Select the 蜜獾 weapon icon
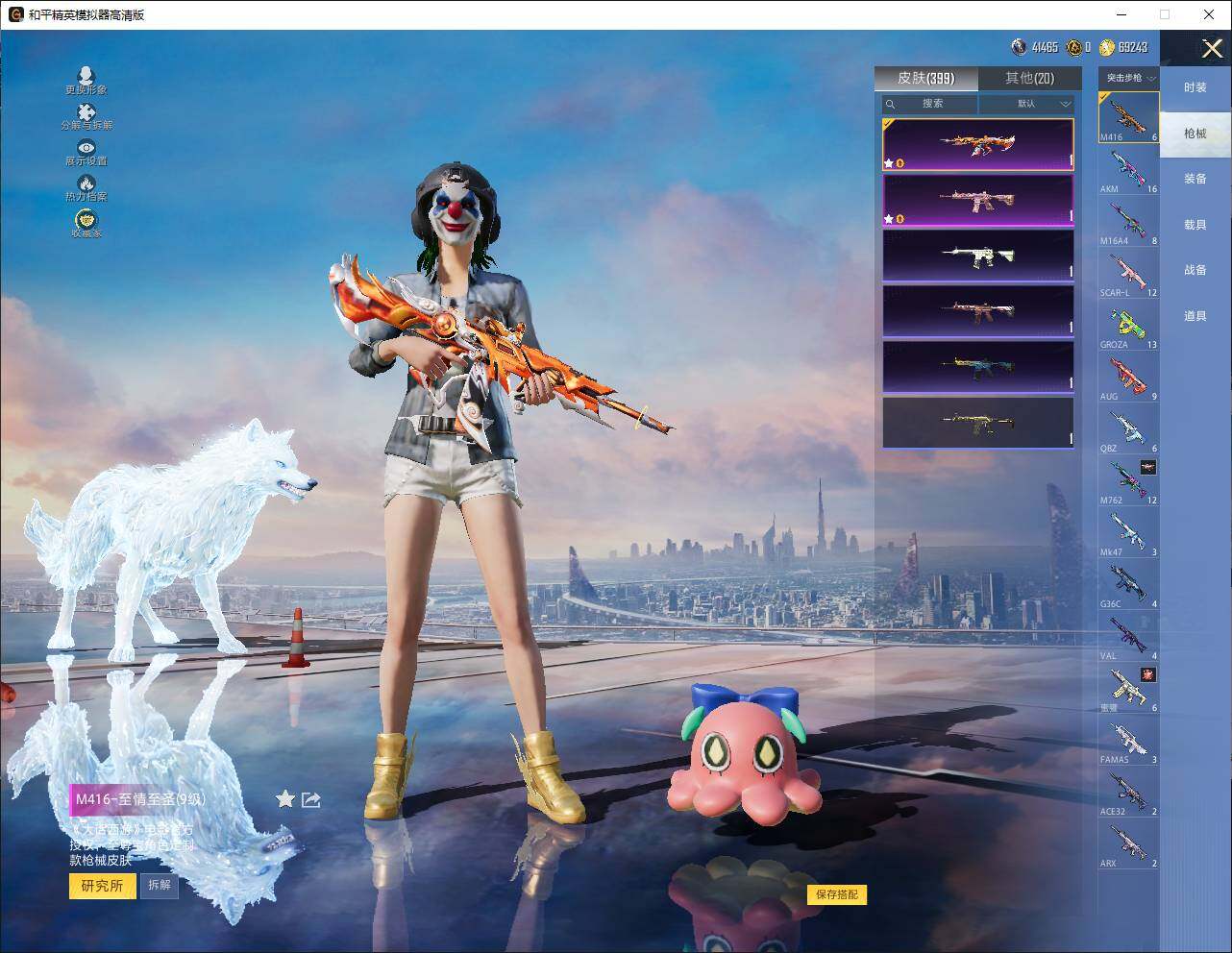The image size is (1232, 953). click(x=1129, y=688)
